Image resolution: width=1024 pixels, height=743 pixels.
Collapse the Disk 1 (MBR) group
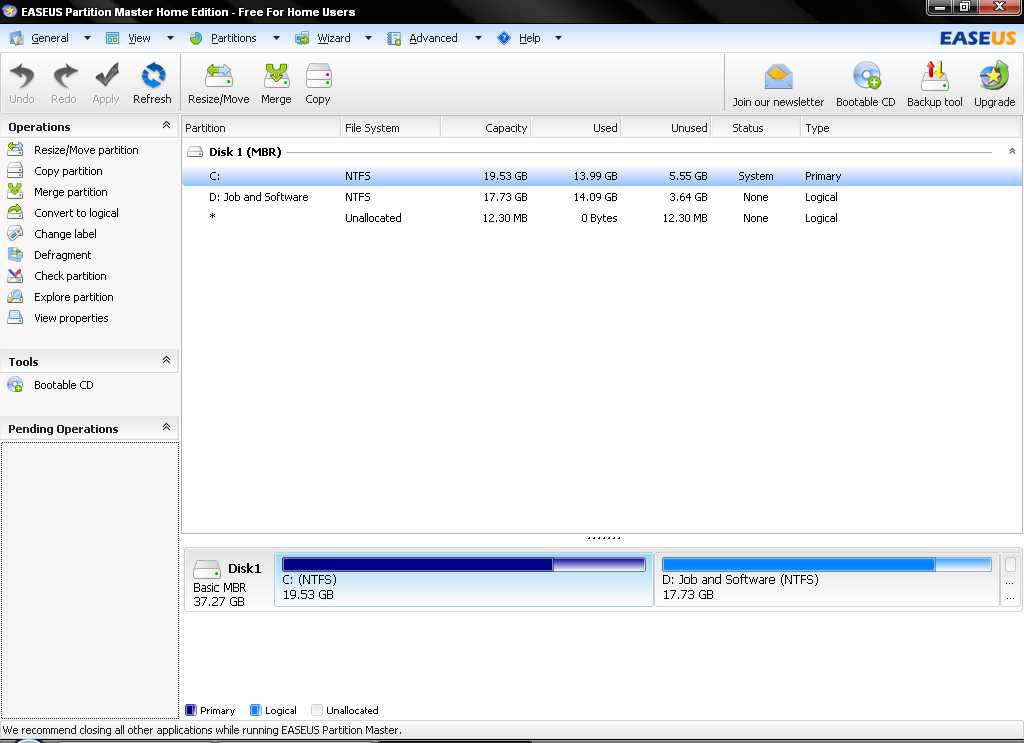click(1012, 151)
